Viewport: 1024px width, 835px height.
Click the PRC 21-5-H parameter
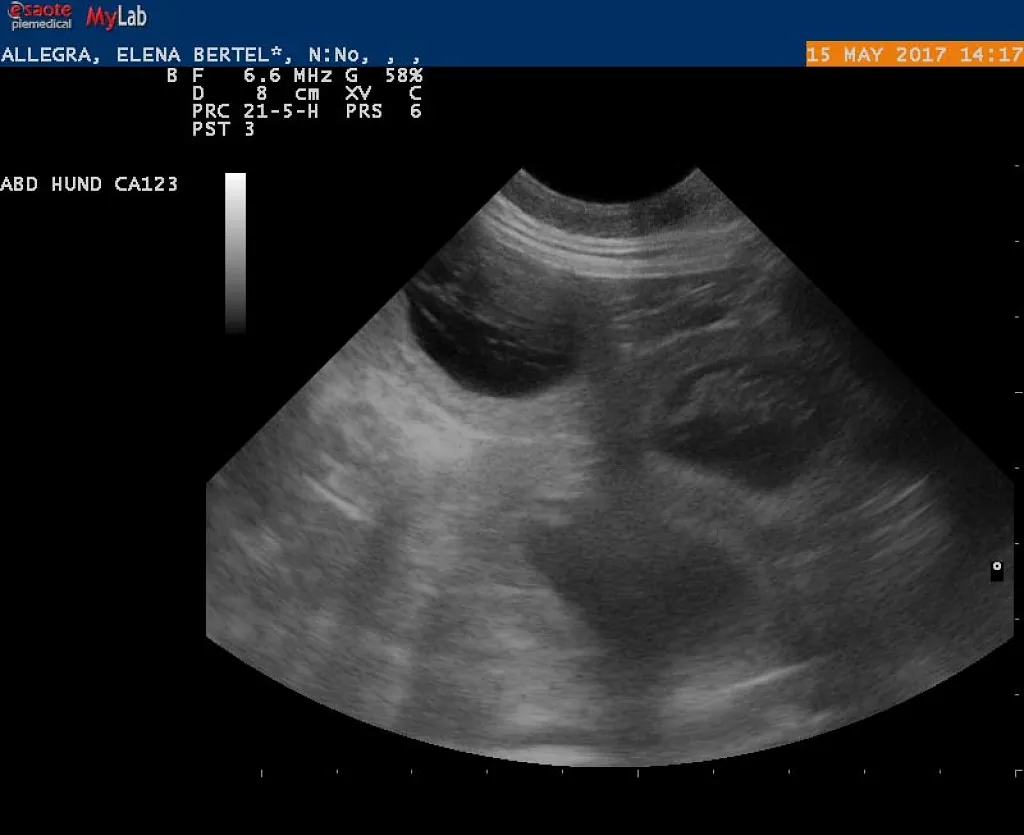point(255,111)
